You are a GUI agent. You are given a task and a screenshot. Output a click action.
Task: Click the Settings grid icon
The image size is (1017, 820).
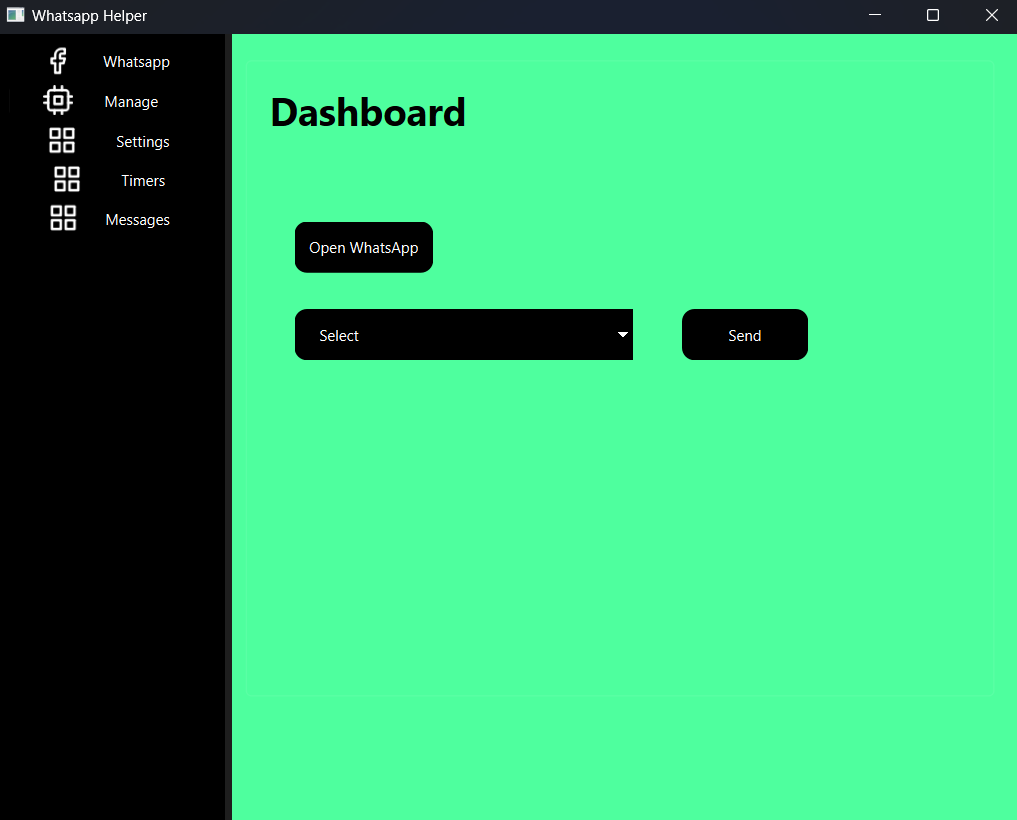coord(62,141)
